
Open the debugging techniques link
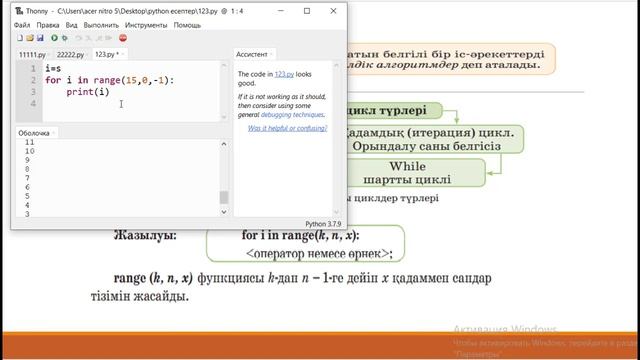[x=292, y=115]
